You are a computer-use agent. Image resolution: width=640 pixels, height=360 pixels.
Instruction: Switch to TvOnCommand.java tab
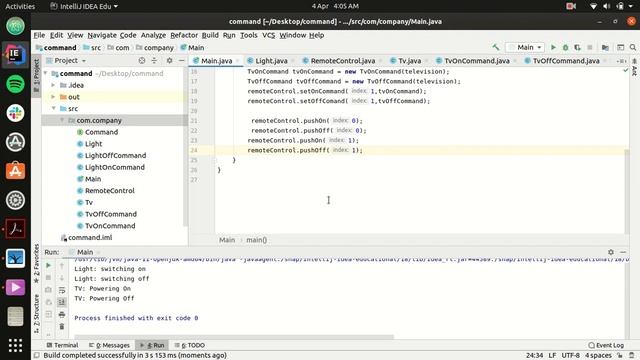477,61
